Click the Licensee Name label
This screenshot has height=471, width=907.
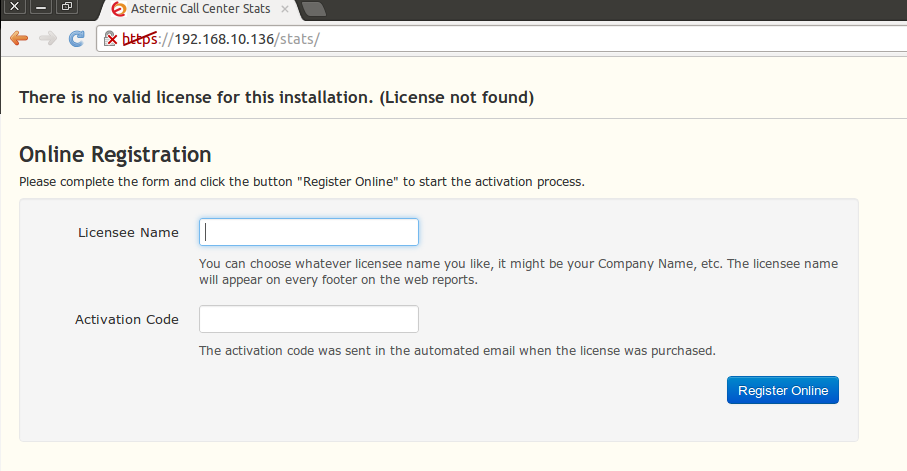(128, 232)
